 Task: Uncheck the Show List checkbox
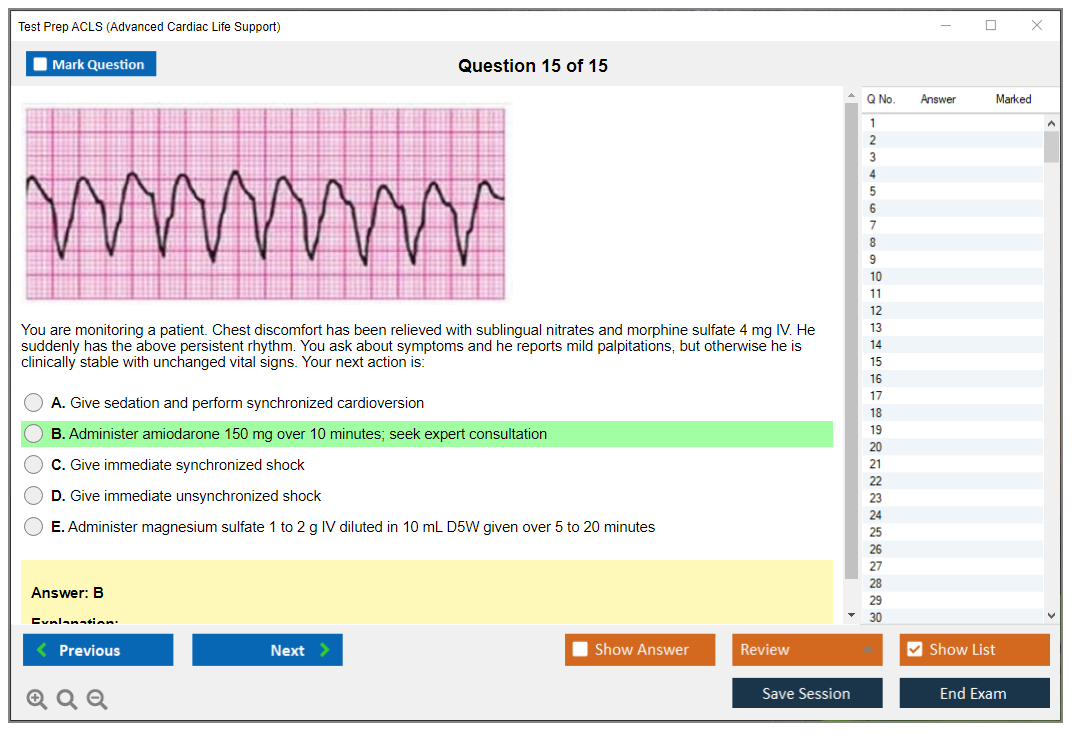(914, 650)
